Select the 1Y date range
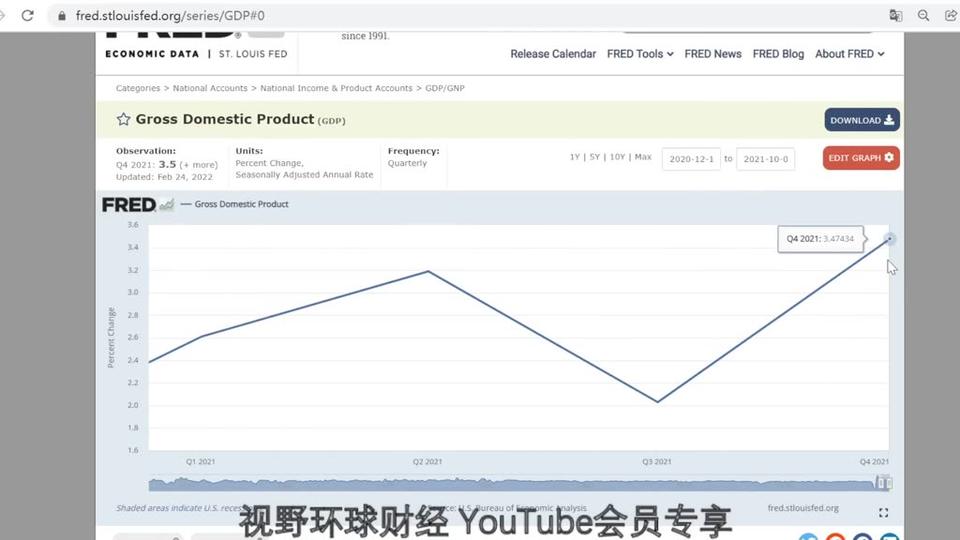 [574, 157]
